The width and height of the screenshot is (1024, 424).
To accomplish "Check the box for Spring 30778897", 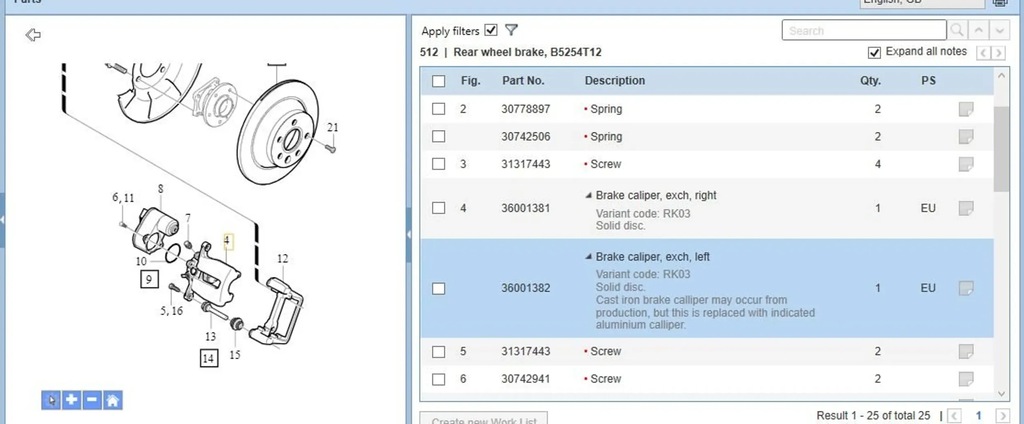I will point(439,109).
